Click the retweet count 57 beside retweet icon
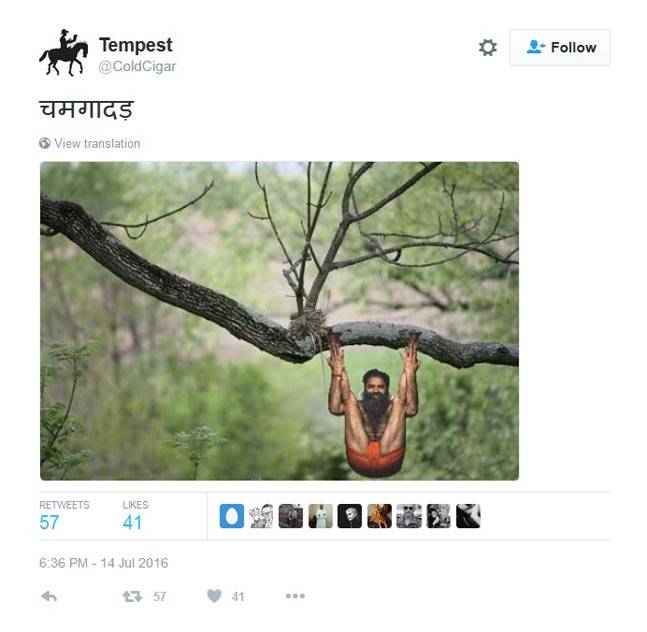 pyautogui.click(x=159, y=597)
